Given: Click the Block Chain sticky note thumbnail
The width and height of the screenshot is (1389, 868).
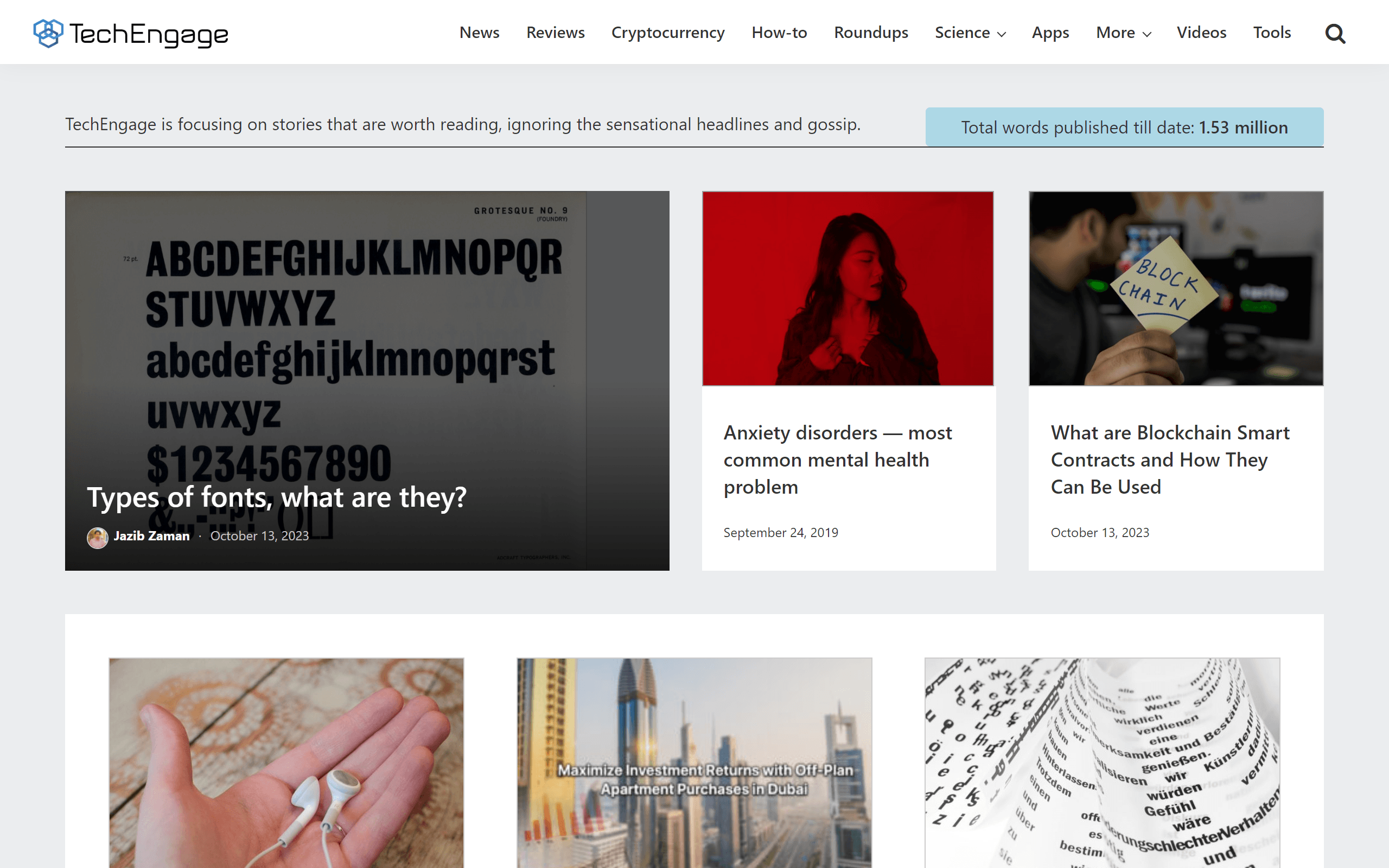Looking at the screenshot, I should [x=1175, y=288].
